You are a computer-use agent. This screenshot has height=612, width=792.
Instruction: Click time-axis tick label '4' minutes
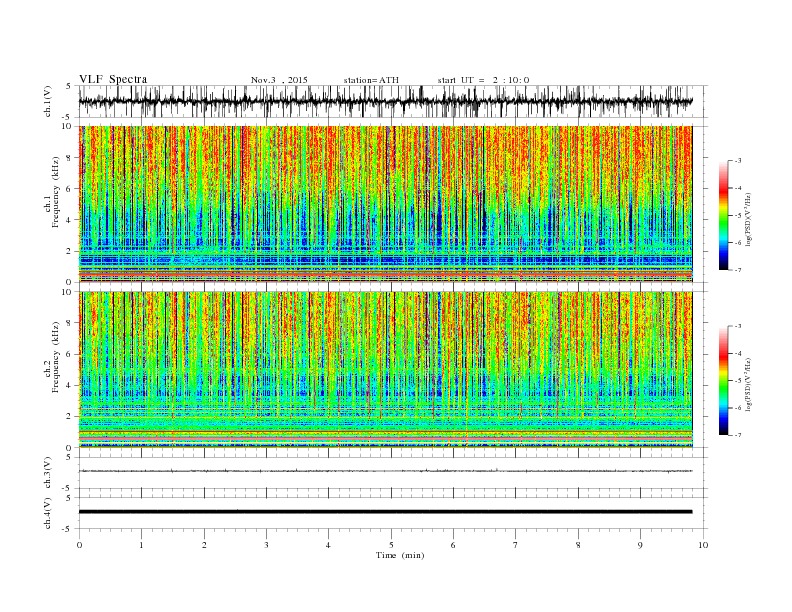pos(329,545)
